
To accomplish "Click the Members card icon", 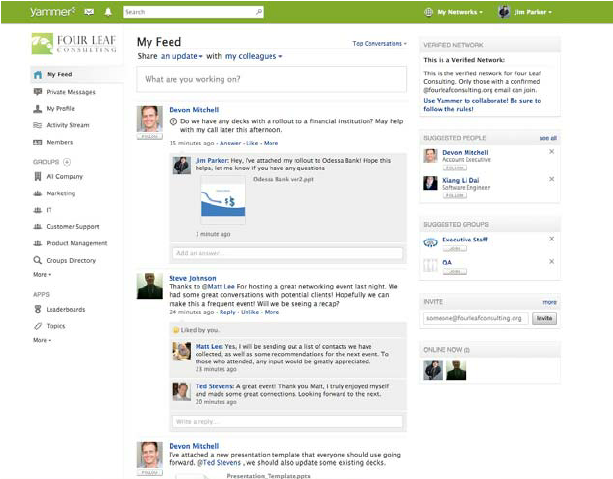I will click(x=38, y=142).
